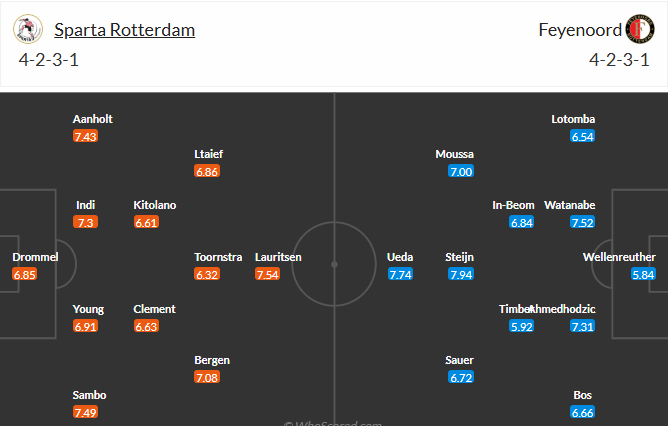This screenshot has width=669, height=426.
Task: Open the Sparta Rotterdam team link
Action: tap(125, 30)
